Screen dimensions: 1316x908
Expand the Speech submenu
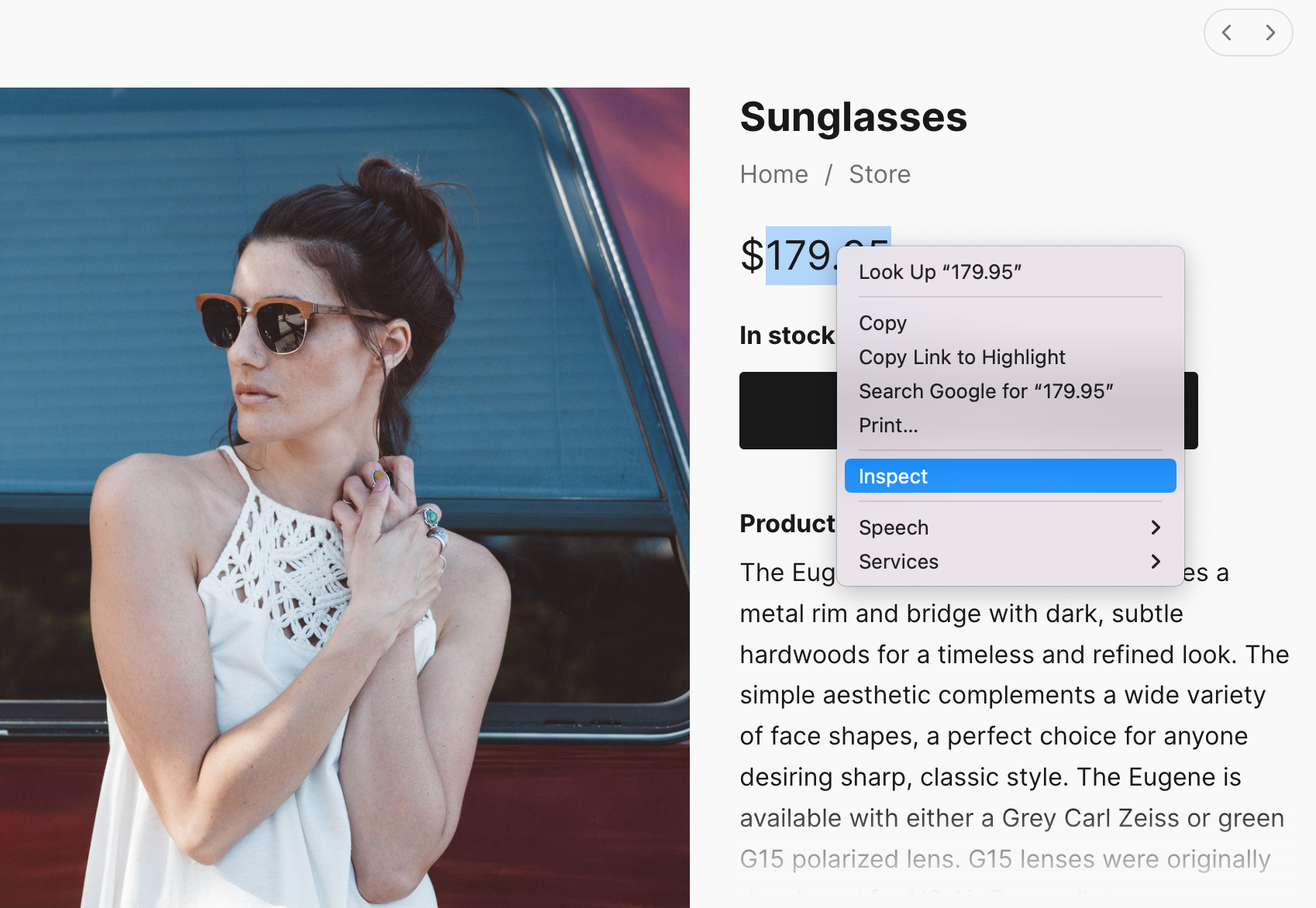[1009, 528]
